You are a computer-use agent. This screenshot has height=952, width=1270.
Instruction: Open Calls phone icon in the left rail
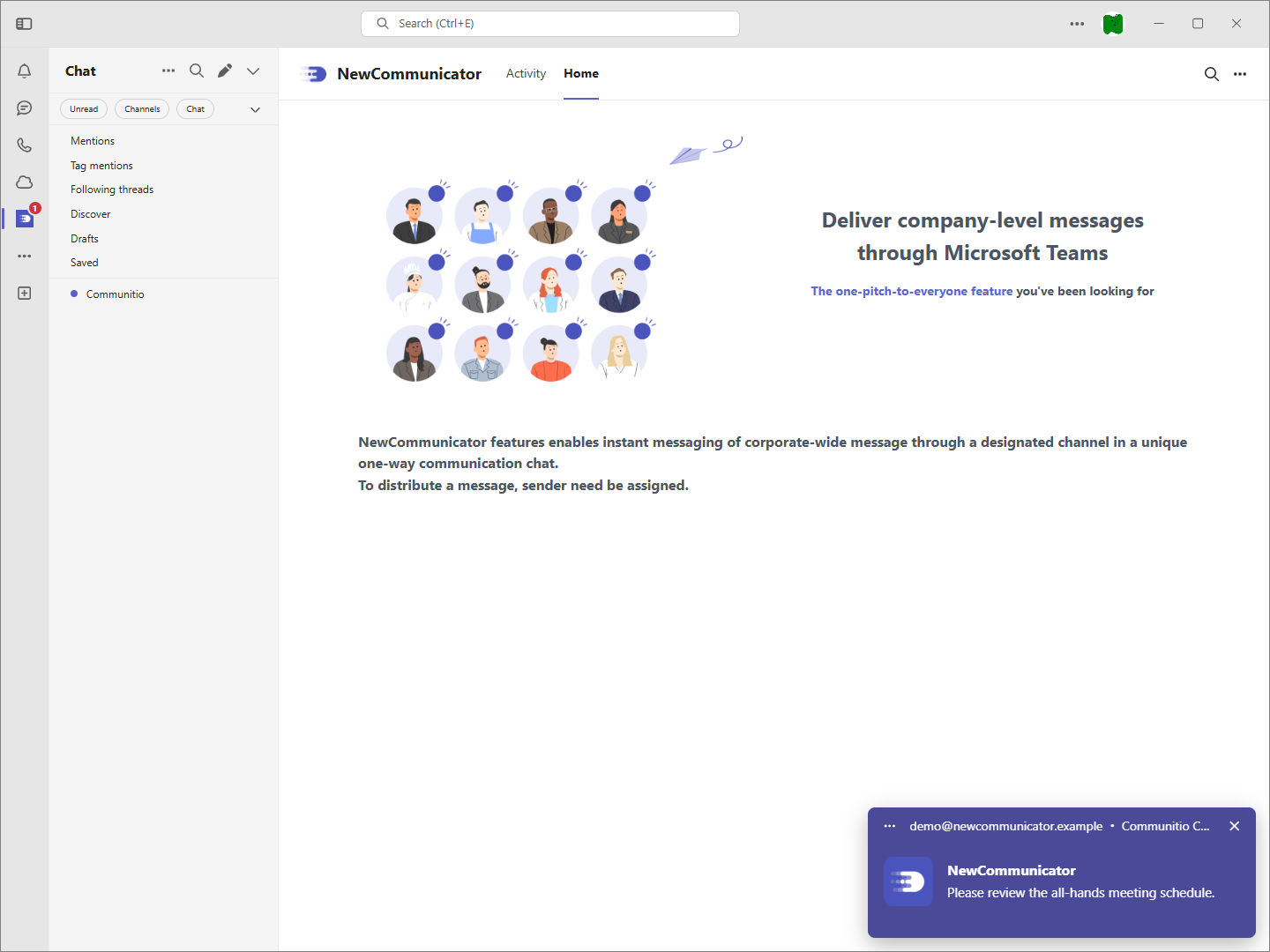pyautogui.click(x=25, y=145)
